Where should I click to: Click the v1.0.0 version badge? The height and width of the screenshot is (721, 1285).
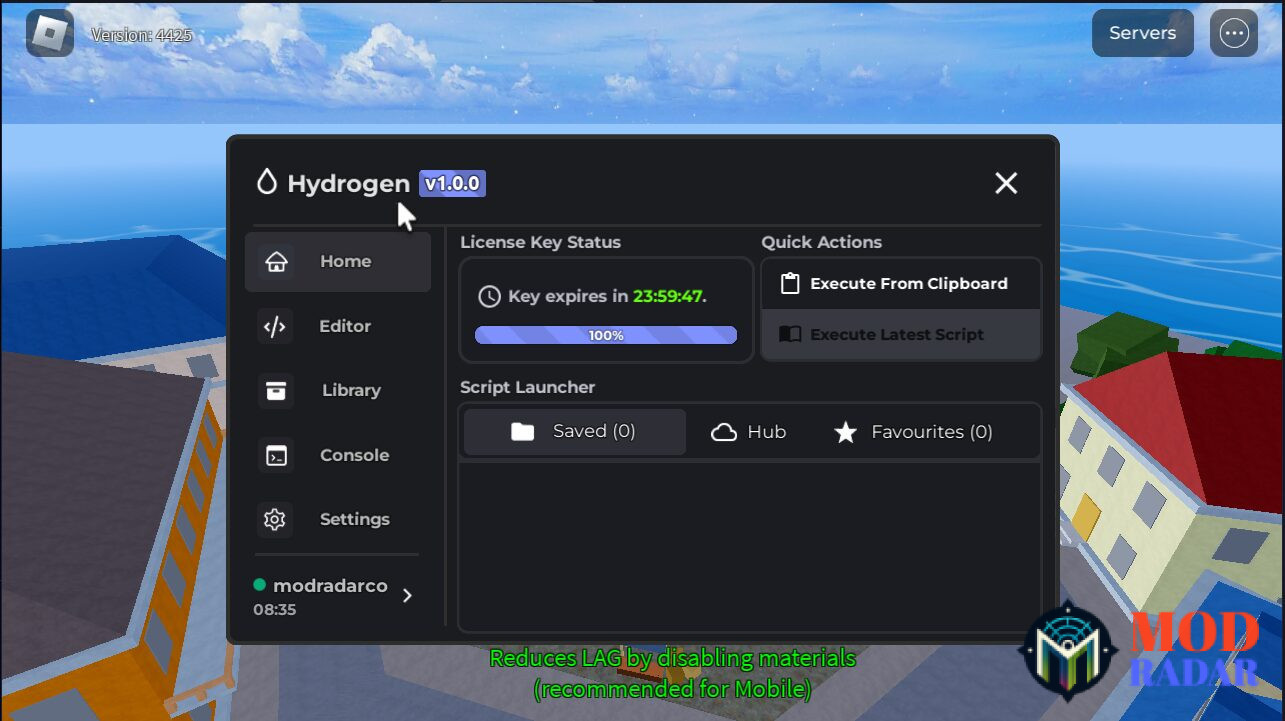tap(452, 183)
